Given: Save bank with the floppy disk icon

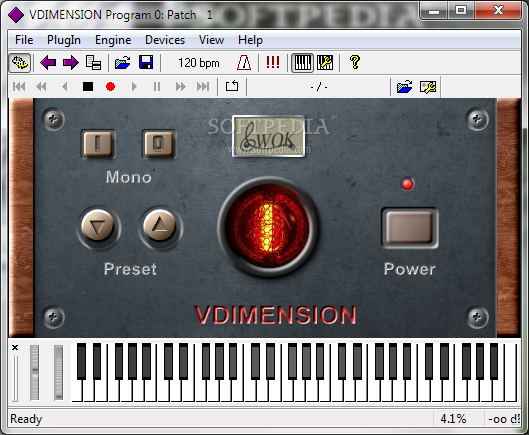Looking at the screenshot, I should 146,63.
